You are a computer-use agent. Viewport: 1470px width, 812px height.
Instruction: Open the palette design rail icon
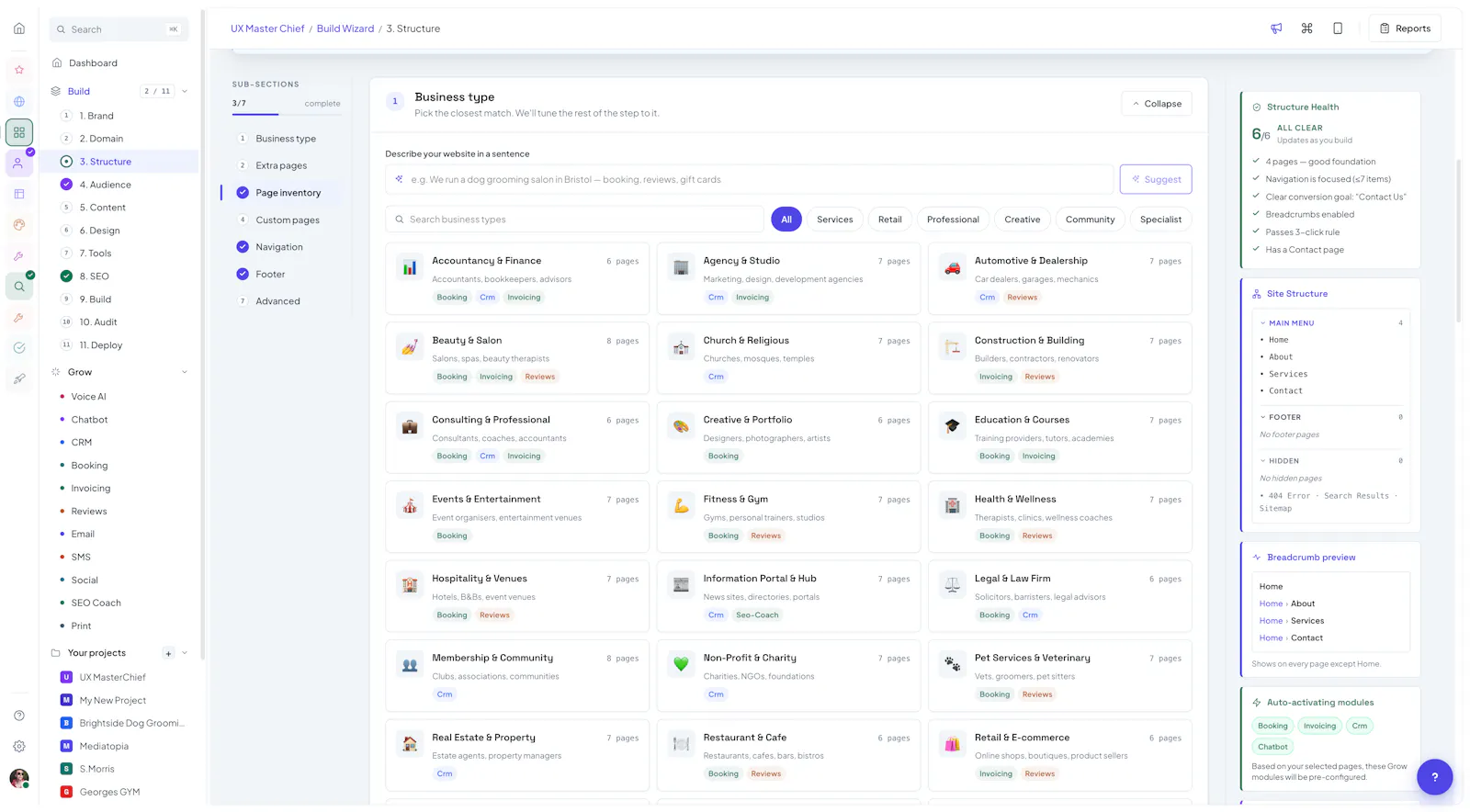click(x=19, y=225)
